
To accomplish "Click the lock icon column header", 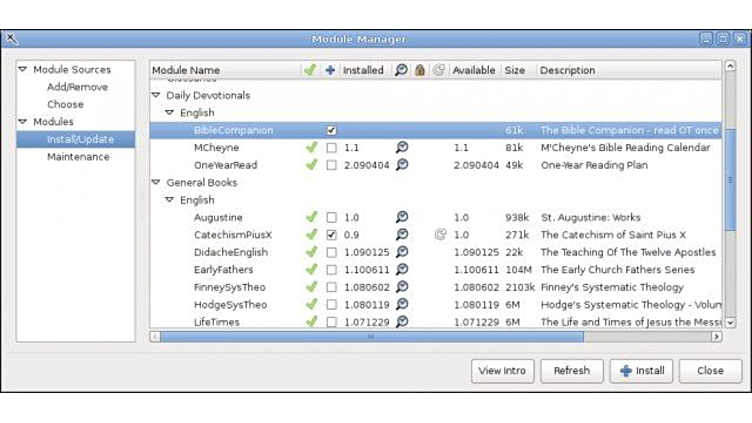I will [x=420, y=70].
